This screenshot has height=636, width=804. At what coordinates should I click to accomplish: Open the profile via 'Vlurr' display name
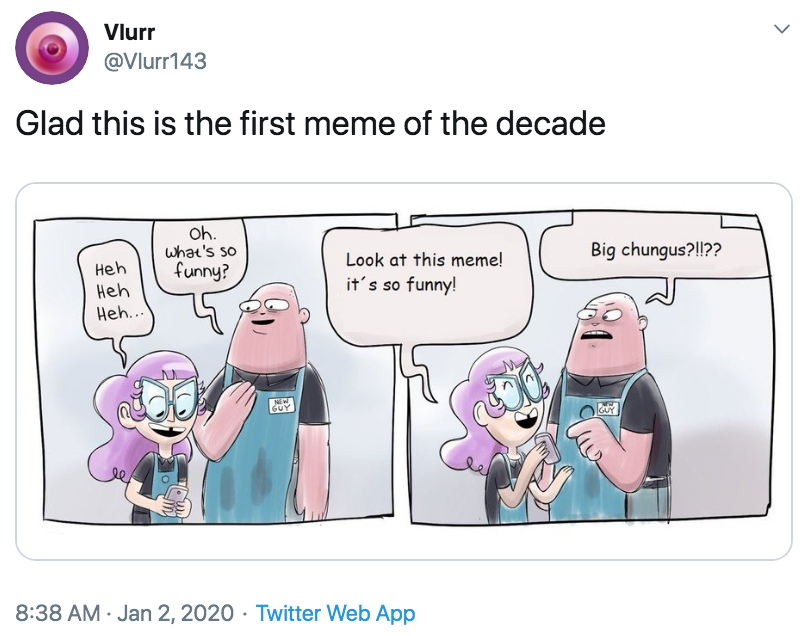pos(131,31)
